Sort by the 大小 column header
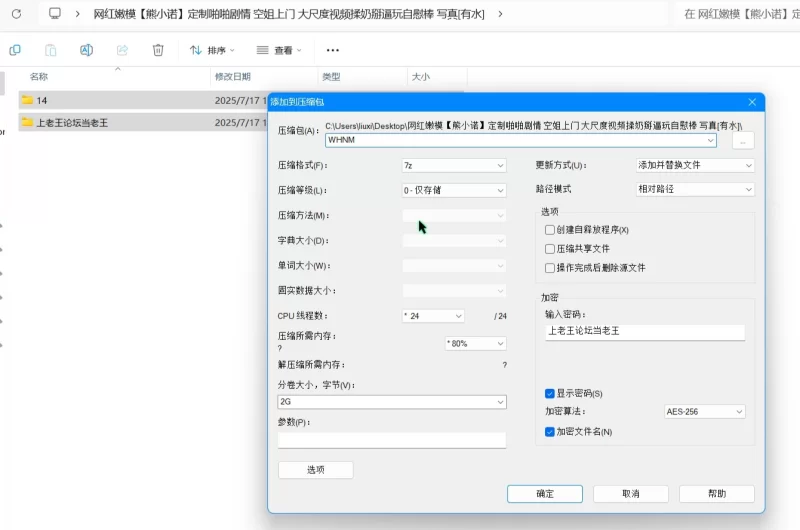Viewport: 800px width, 530px height. (420, 77)
